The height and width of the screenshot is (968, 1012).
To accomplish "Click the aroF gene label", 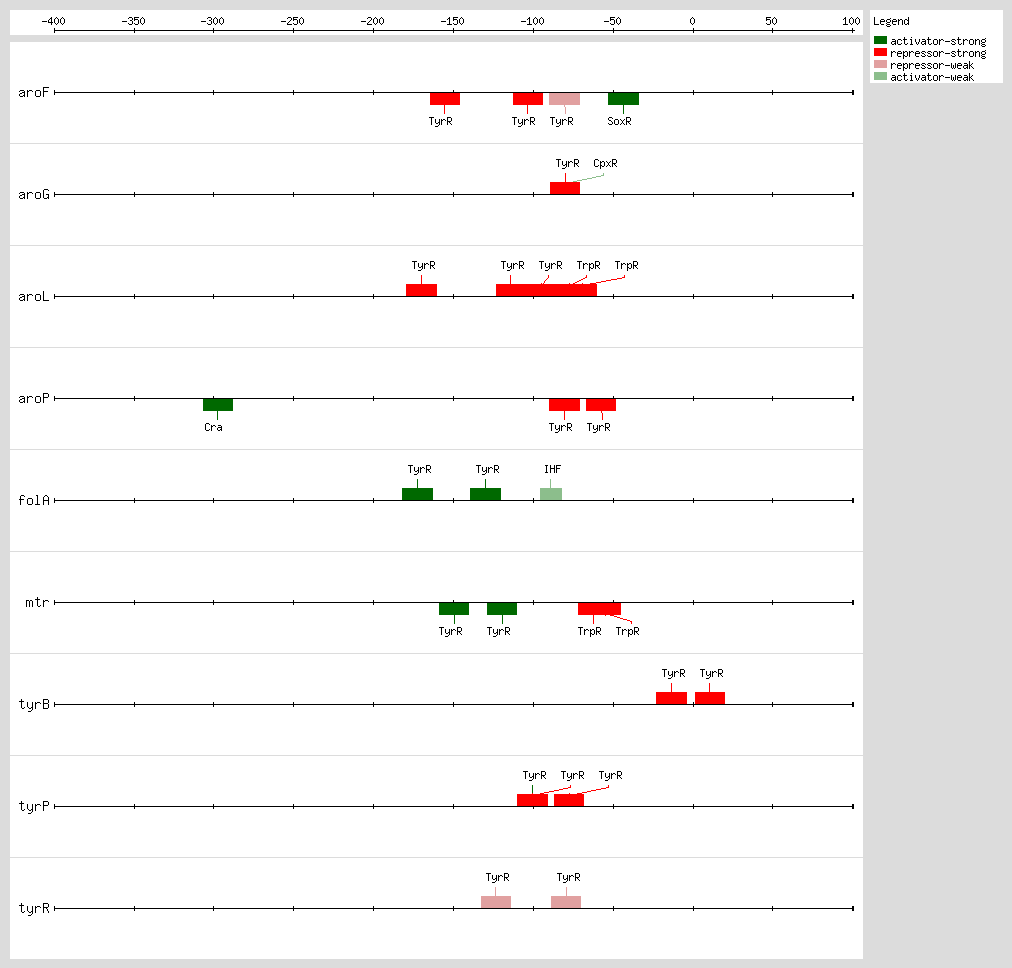I will 34,92.
